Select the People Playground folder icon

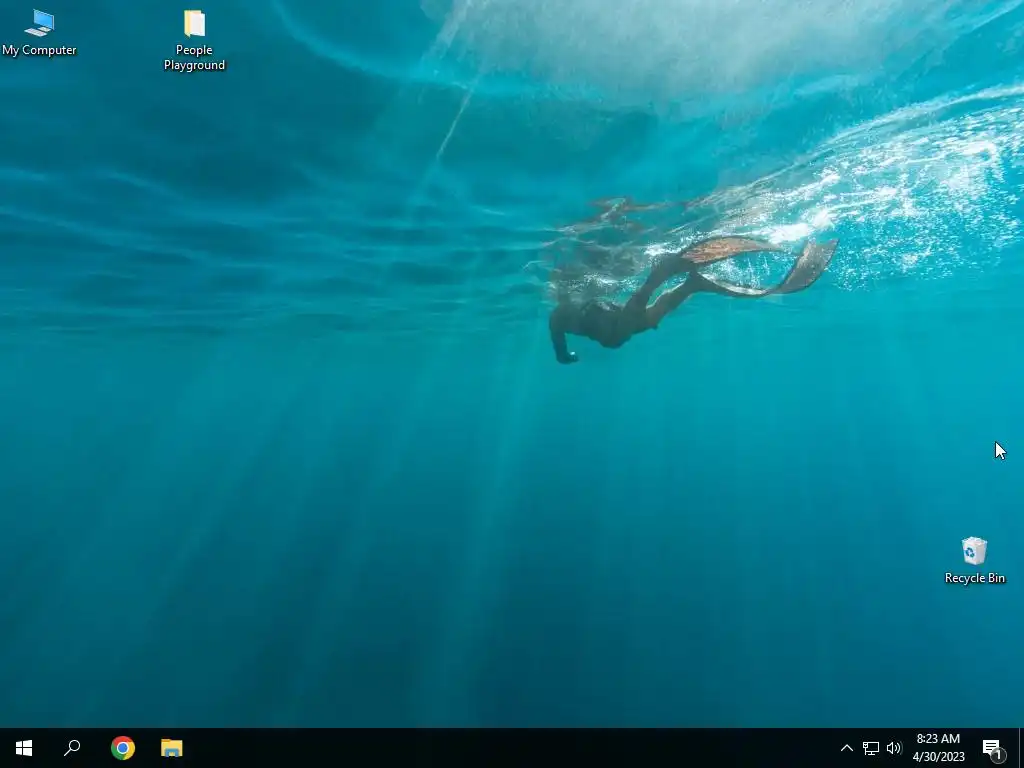tap(194, 39)
